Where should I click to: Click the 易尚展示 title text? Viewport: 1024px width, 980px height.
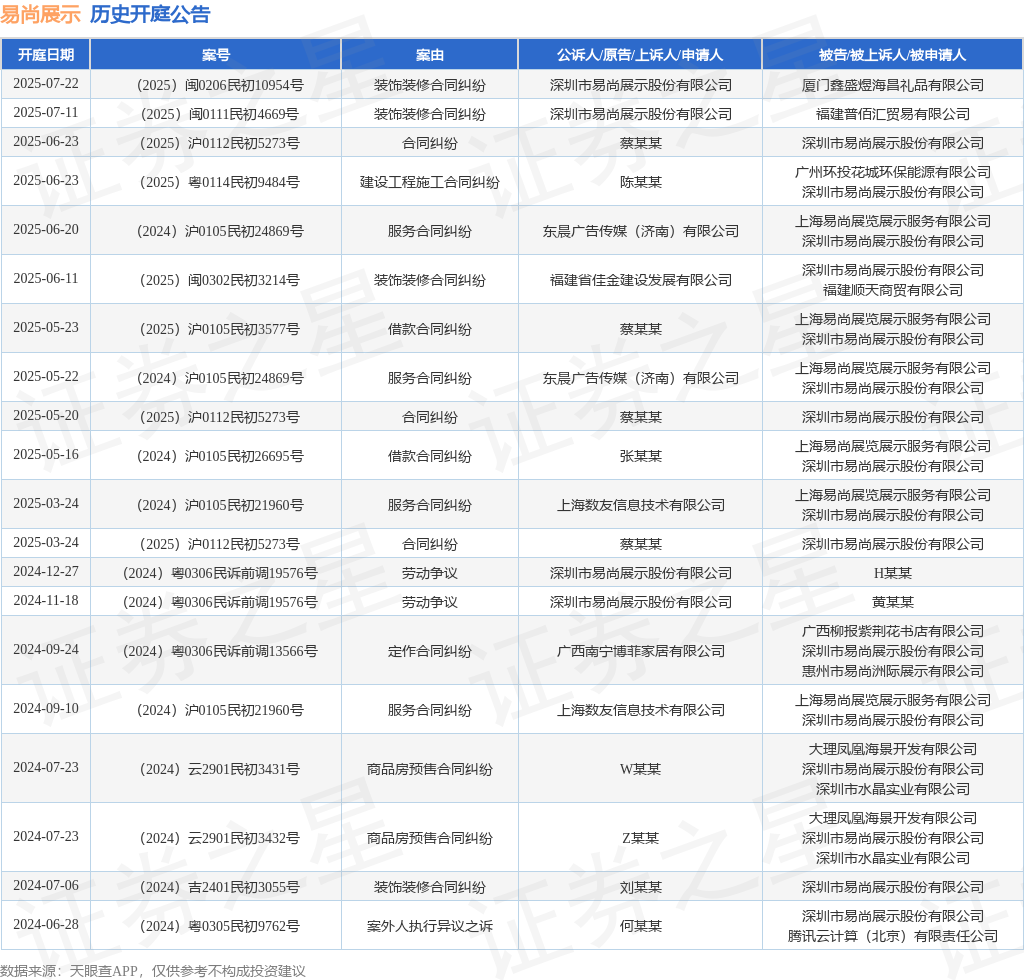[40, 14]
